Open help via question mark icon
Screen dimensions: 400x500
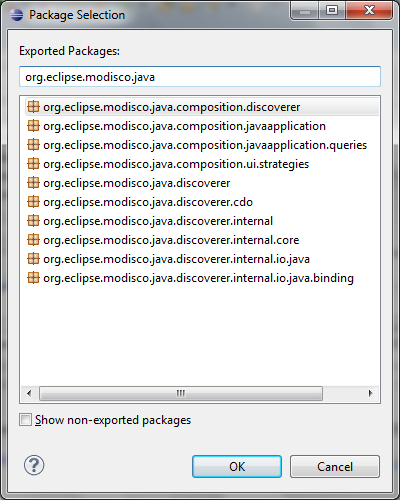[34, 465]
